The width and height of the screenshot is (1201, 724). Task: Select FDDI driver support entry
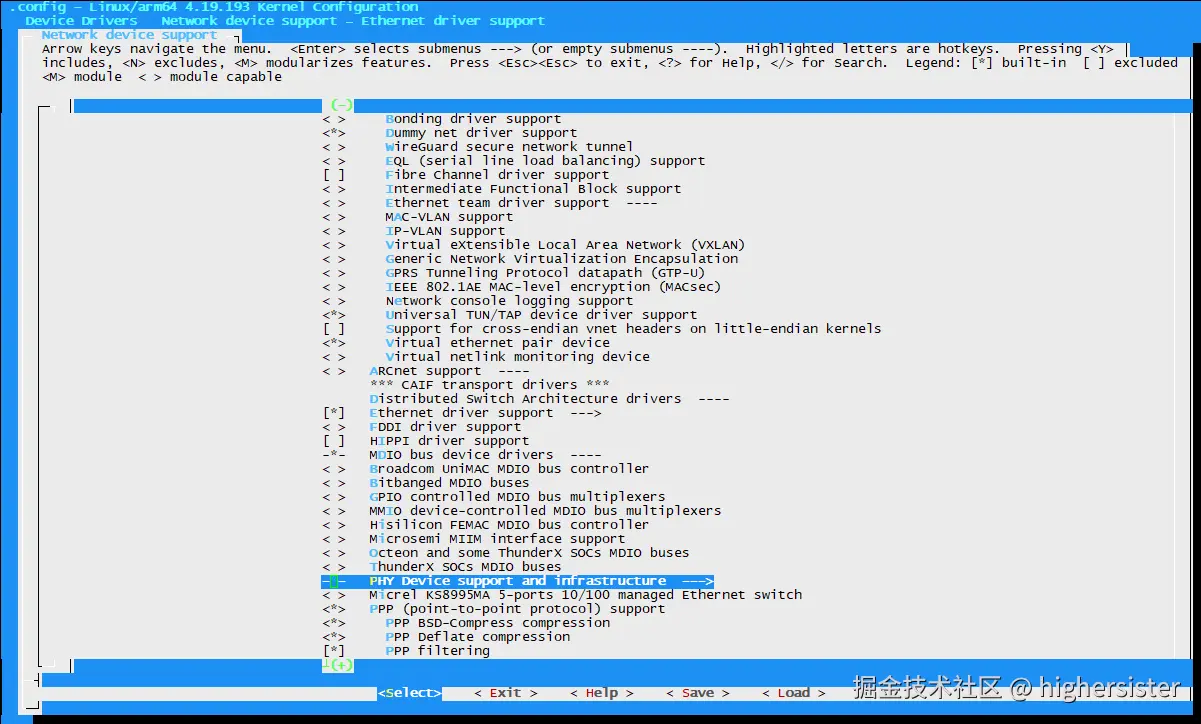coord(445,427)
